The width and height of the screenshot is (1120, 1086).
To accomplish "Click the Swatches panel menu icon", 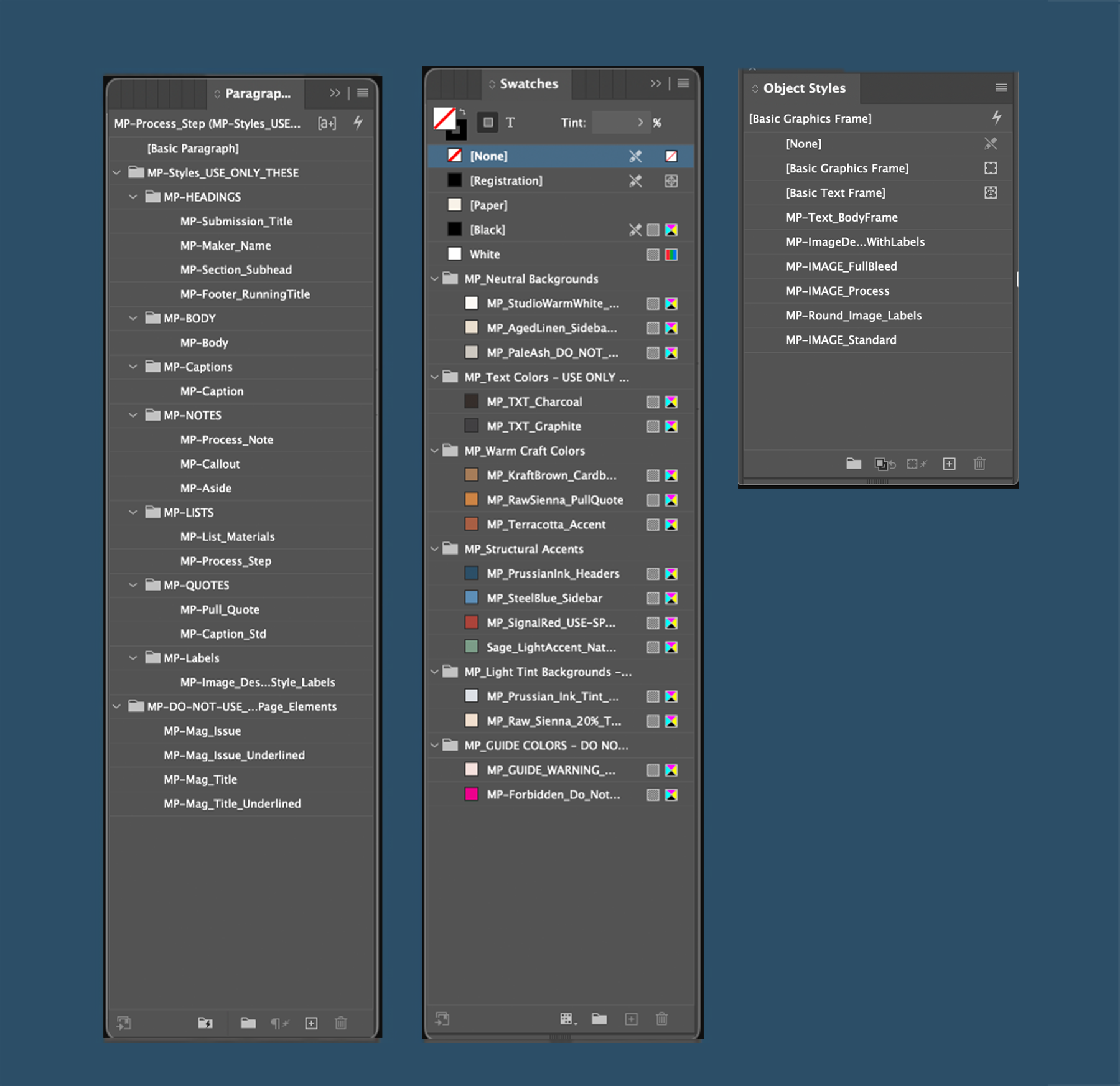I will click(683, 83).
